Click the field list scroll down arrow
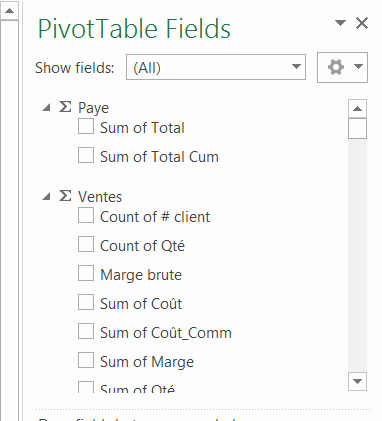Image resolution: width=382 pixels, height=421 pixels. 357,381
